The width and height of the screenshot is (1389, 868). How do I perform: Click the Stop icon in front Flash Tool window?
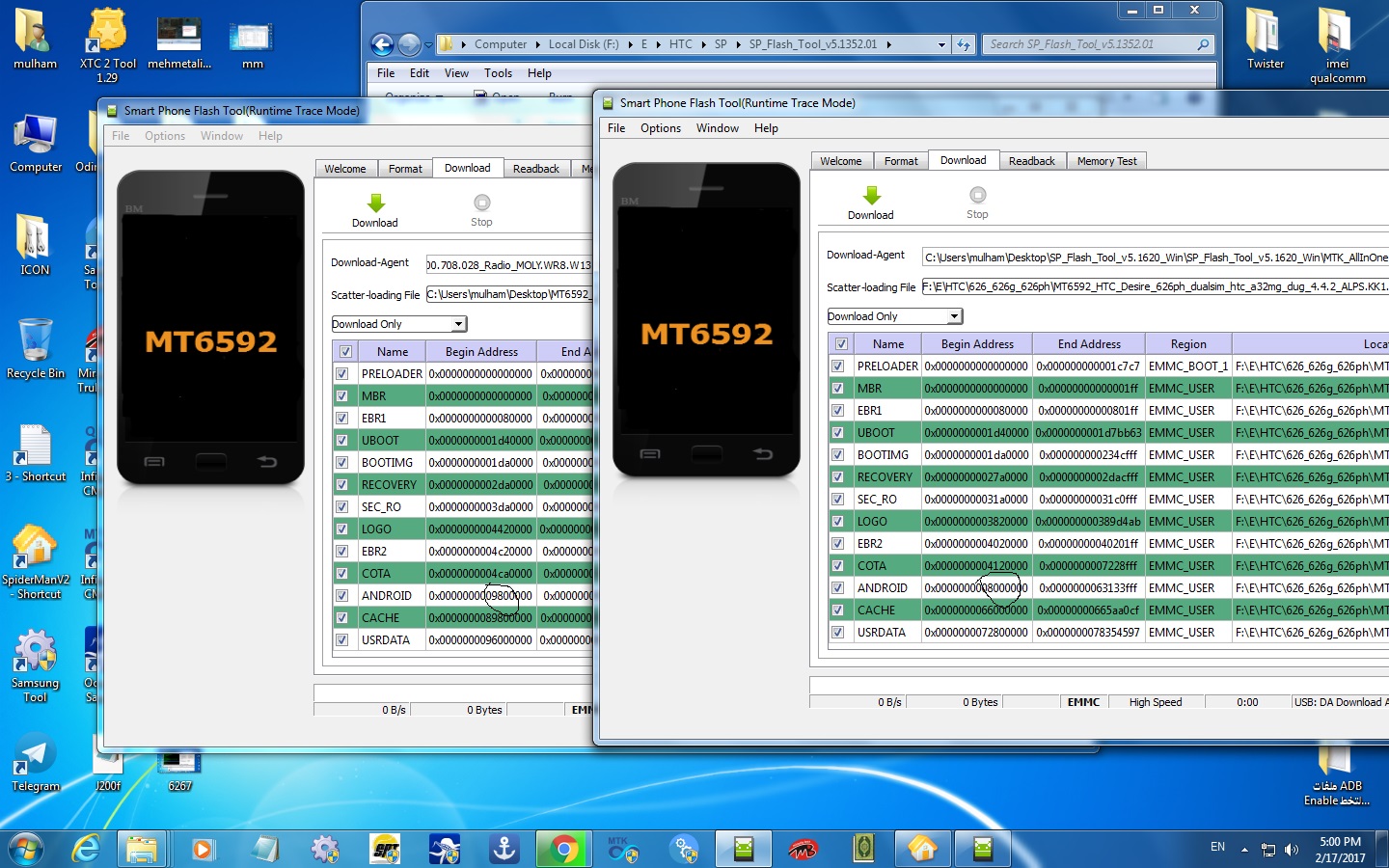point(977,195)
